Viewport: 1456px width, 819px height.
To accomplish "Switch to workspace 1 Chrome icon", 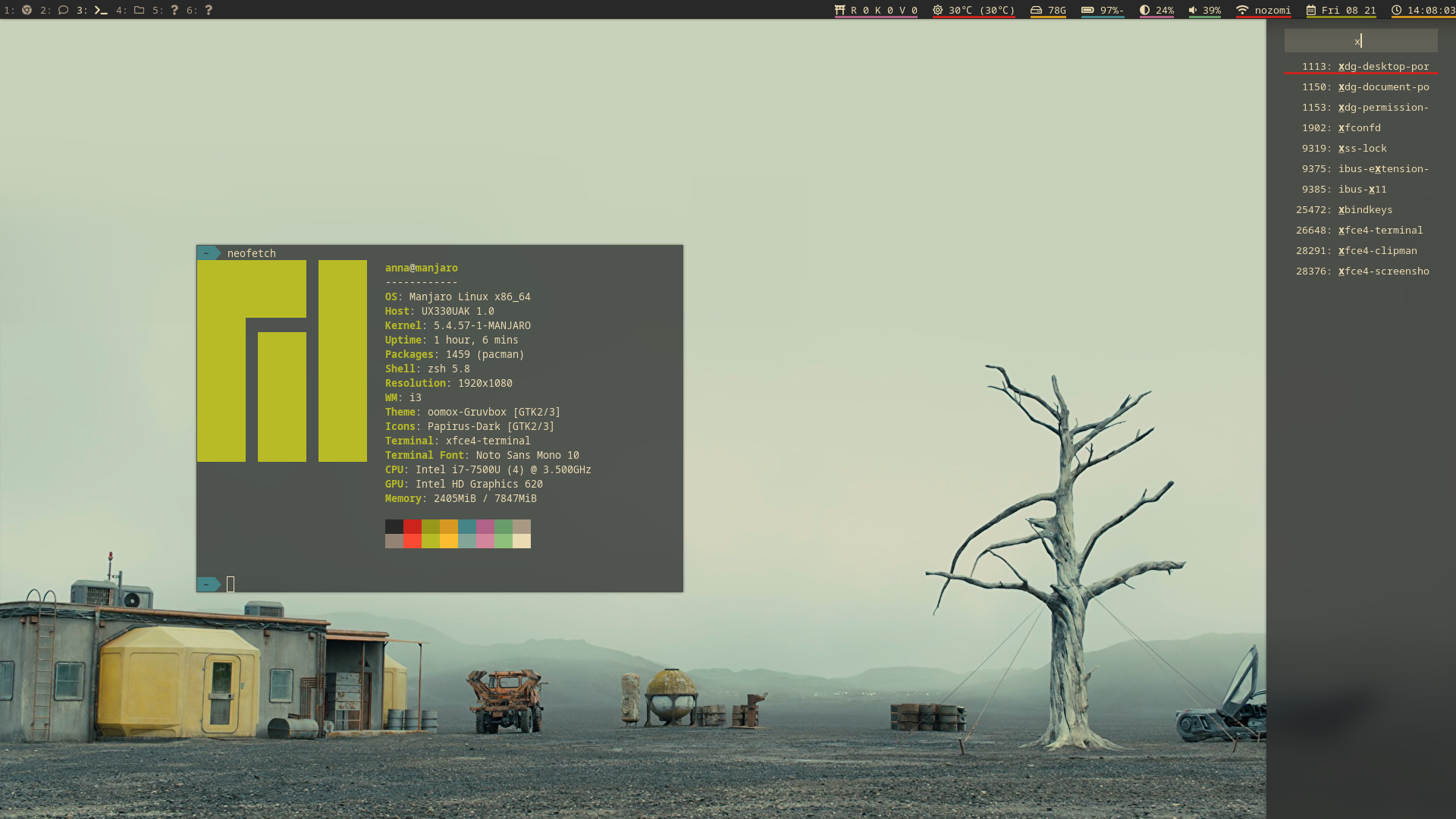I will pos(27,10).
